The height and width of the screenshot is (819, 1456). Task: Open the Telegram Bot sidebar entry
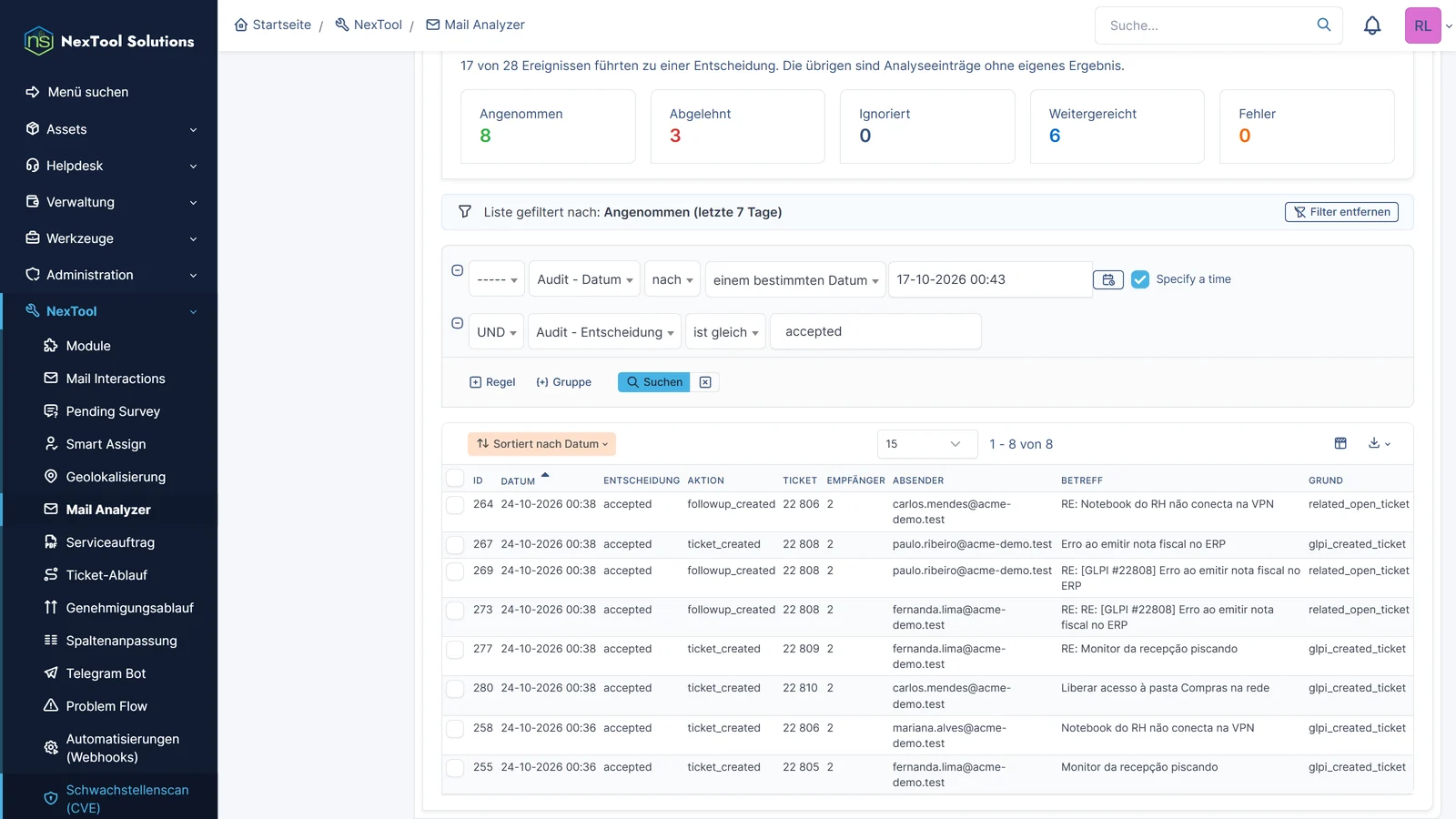click(106, 673)
